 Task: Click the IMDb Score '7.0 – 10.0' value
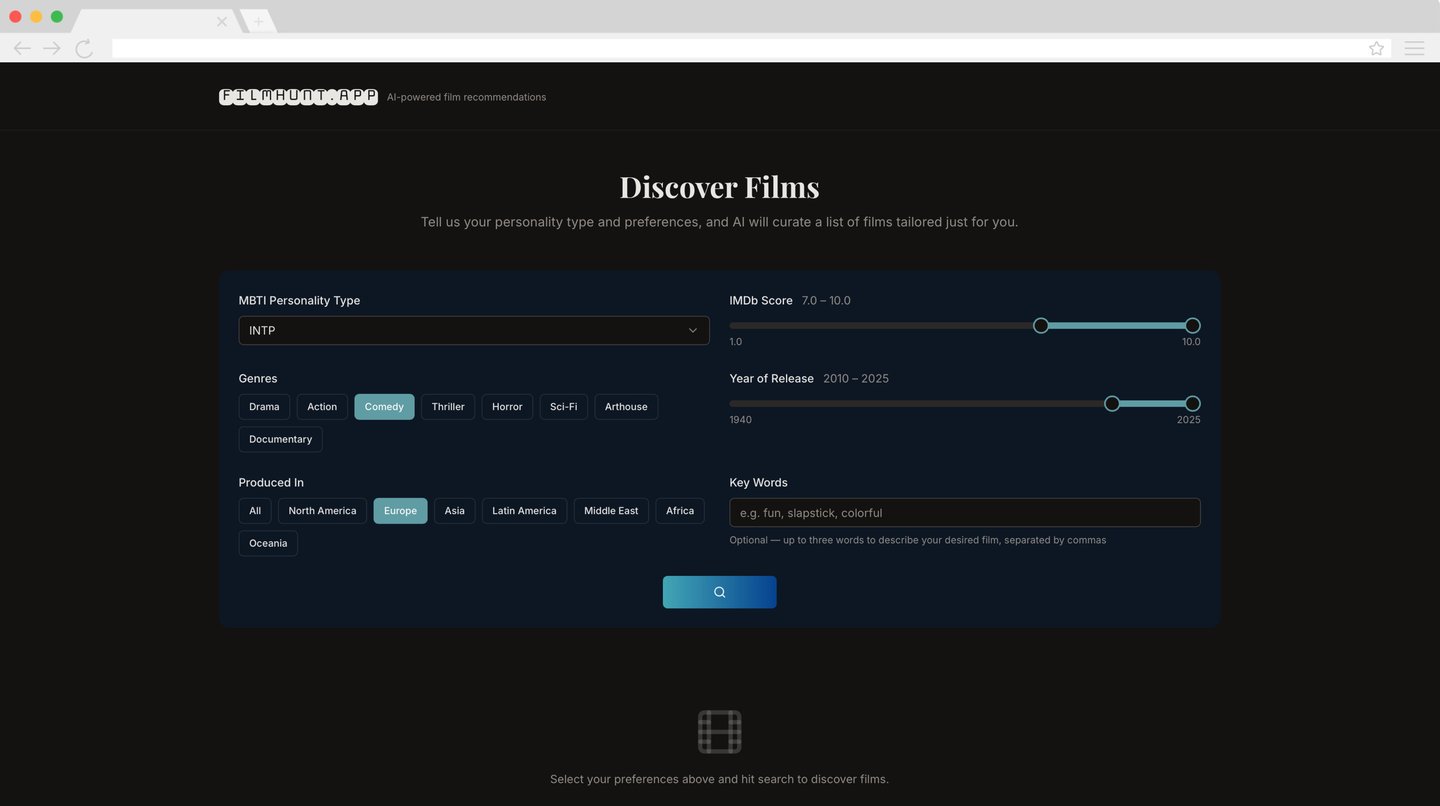click(x=826, y=301)
